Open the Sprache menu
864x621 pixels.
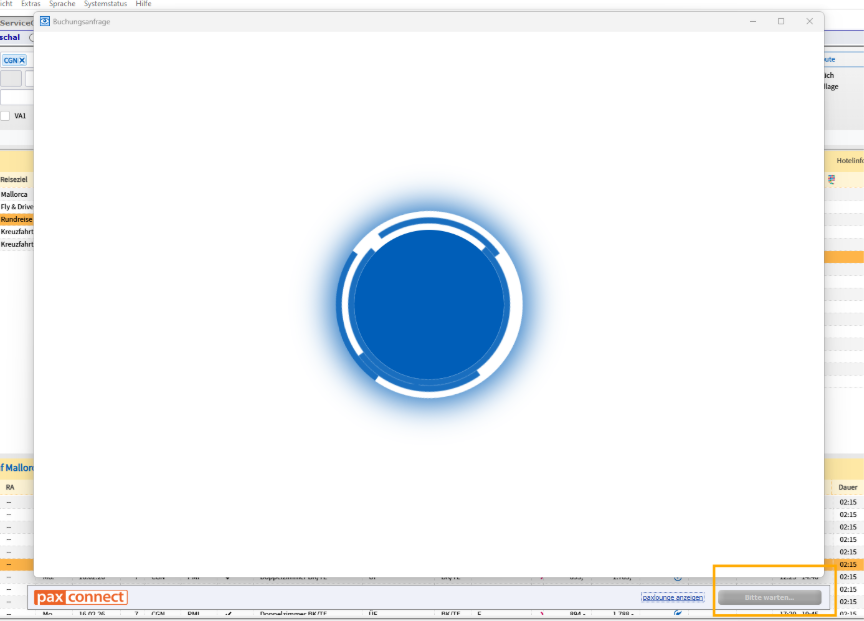click(62, 3)
